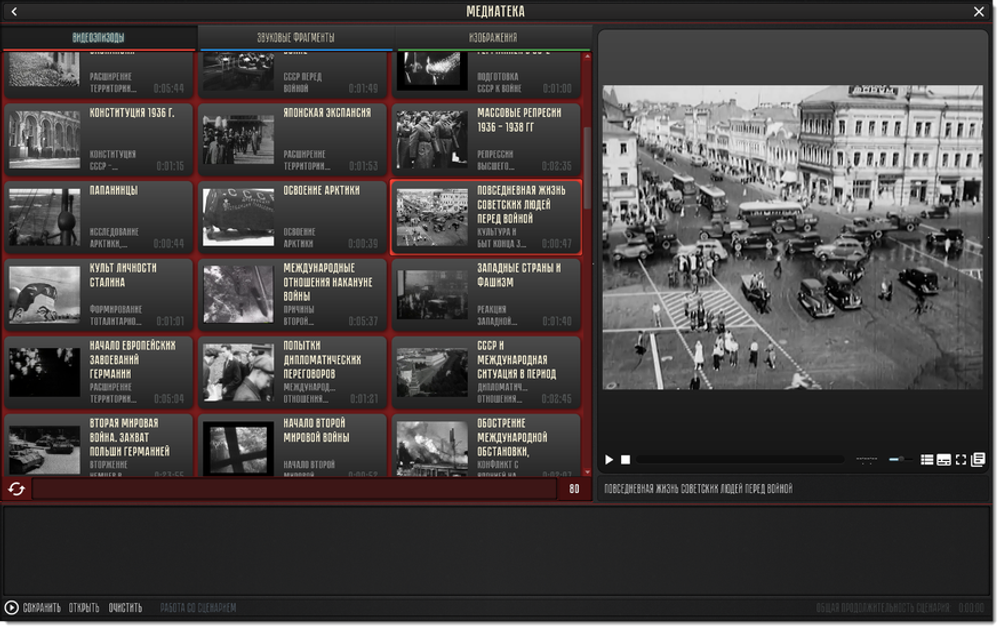Click the stacked pages icon in player
Screen dimensions: 1000x629
pyautogui.click(x=978, y=460)
